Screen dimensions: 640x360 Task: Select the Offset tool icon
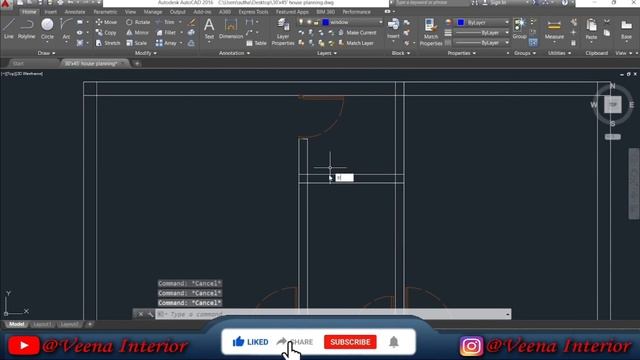(x=191, y=43)
